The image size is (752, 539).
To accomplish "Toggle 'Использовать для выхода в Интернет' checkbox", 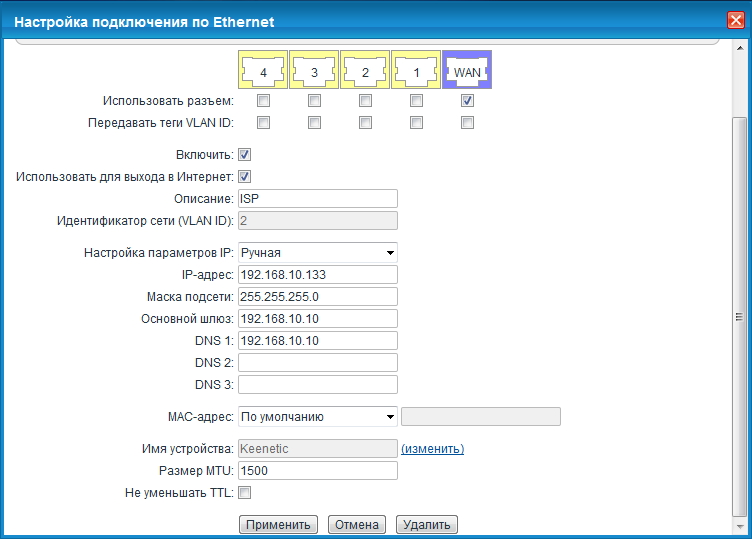I will pos(244,177).
